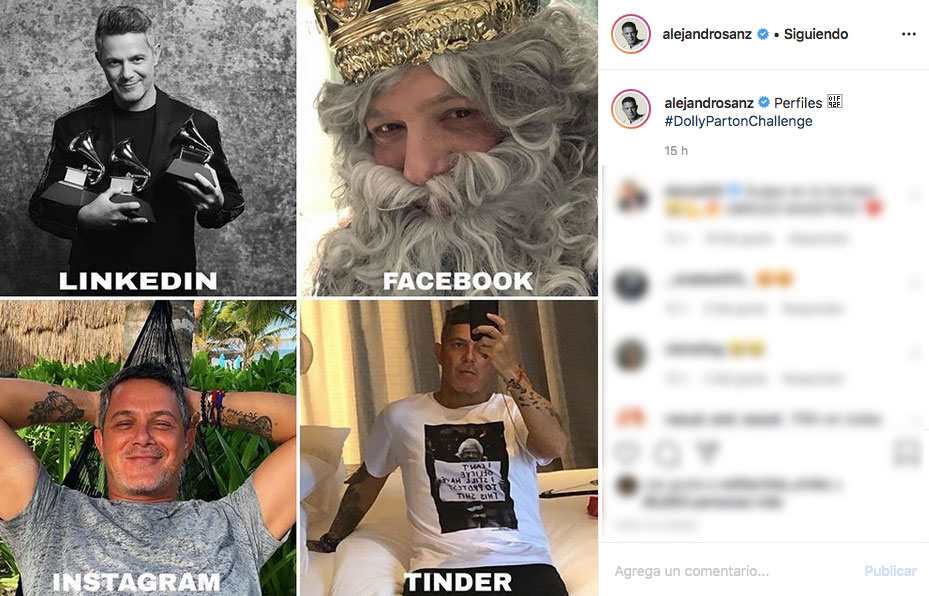Like the first blurred comment with its heart
Viewport: 929px width, 596px height.
[x=914, y=195]
